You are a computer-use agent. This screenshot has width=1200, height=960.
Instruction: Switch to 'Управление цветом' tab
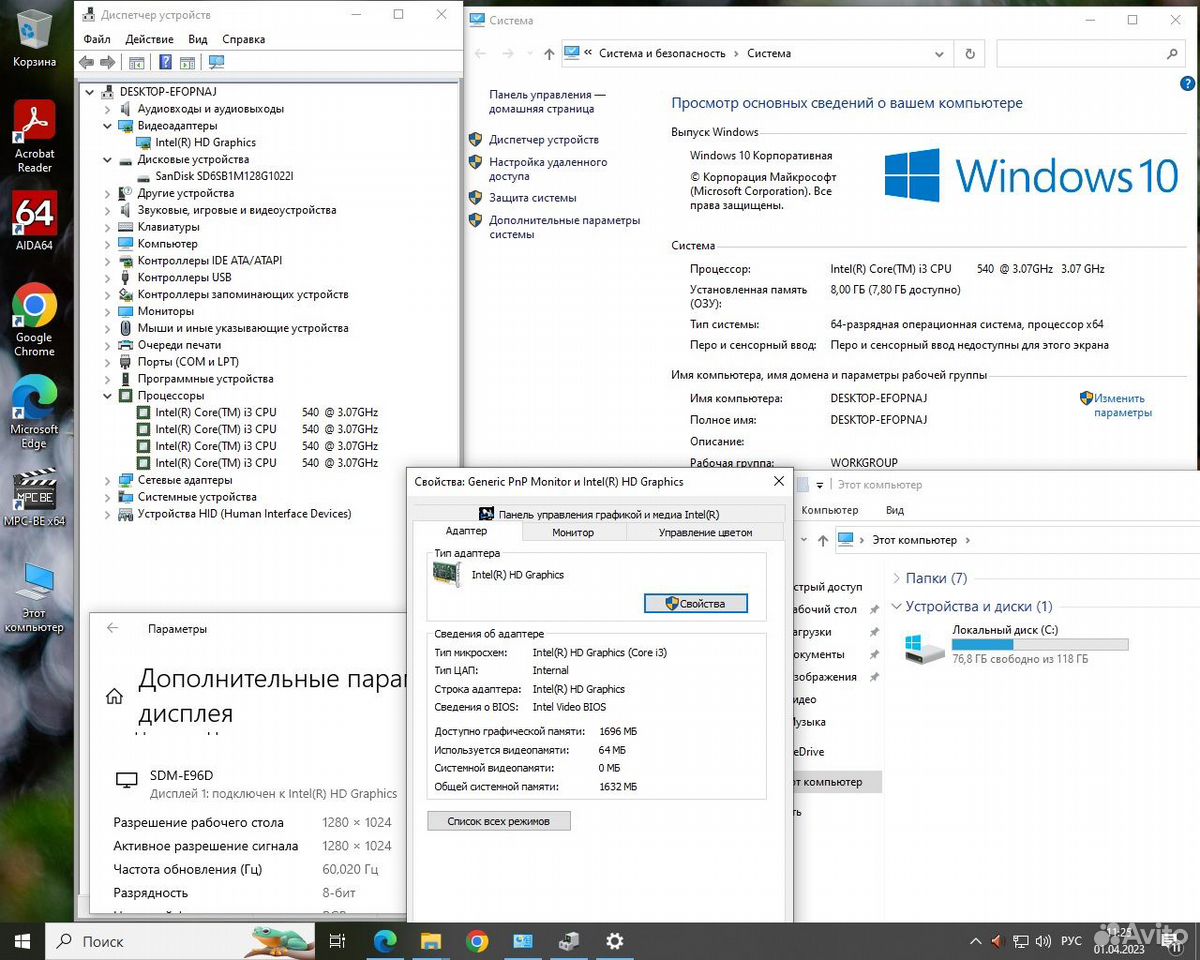705,532
